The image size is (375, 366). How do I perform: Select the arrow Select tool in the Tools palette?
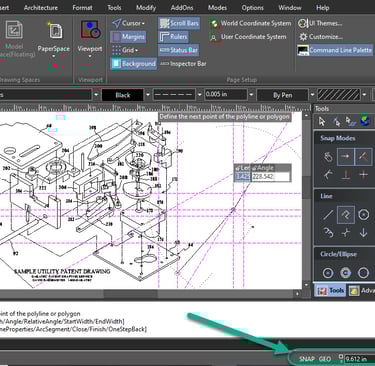[322, 122]
